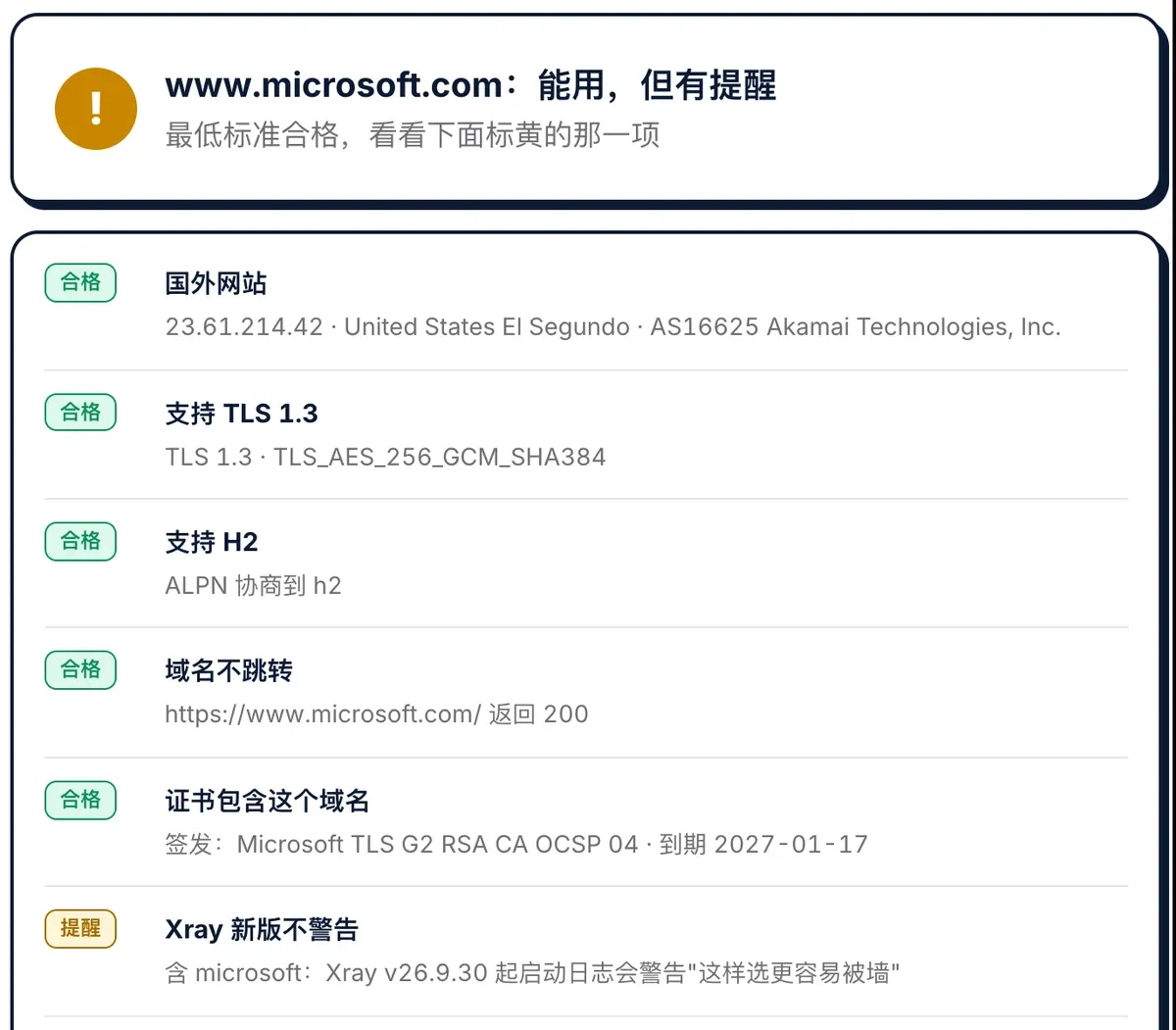The image size is (1176, 1030).
Task: Click the IP detail line "23.61.214.42 · United States El Segundo"
Action: click(397, 327)
